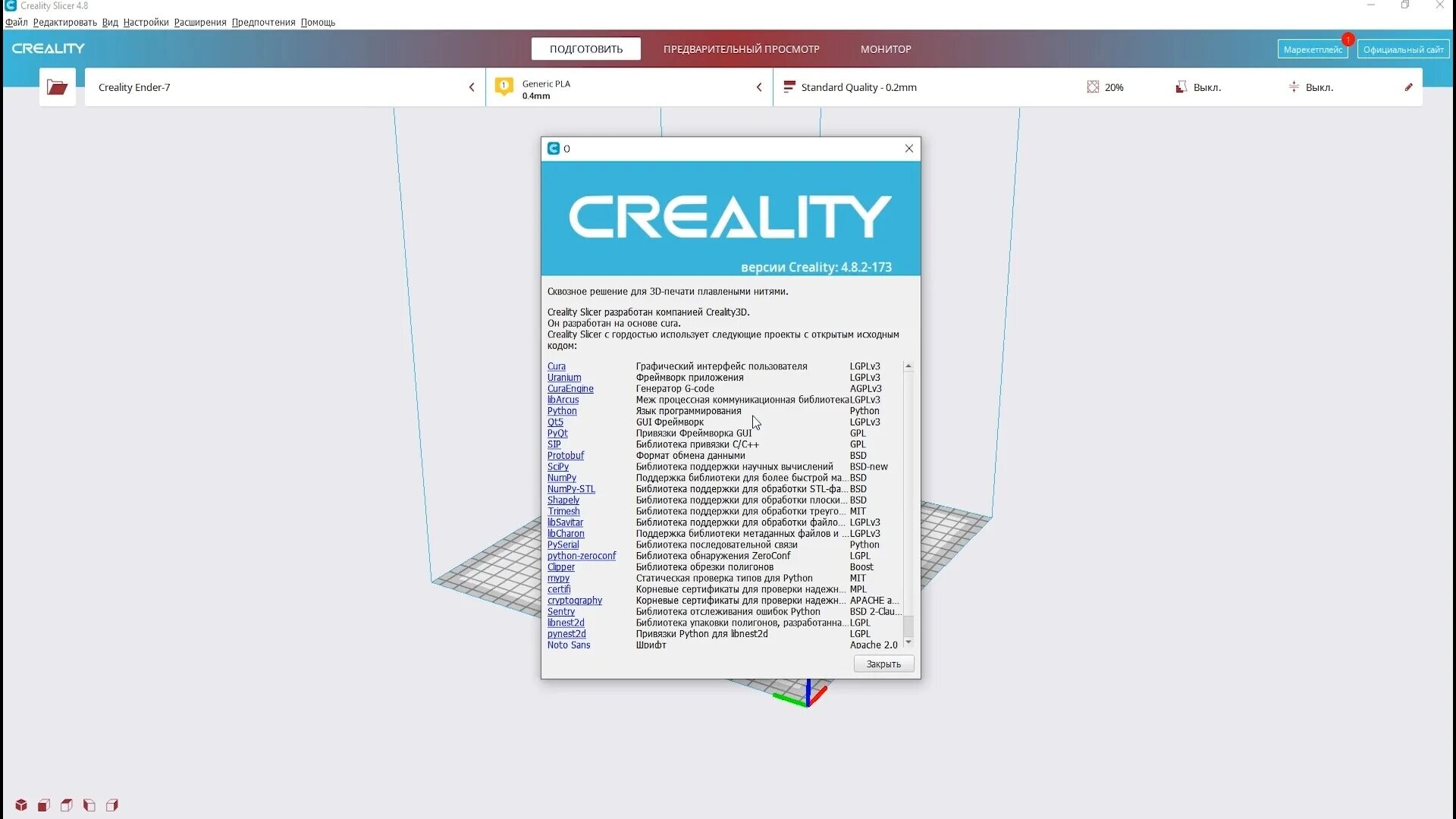Open the libArcus link
Image resolution: width=1456 pixels, height=819 pixels.
pos(563,400)
